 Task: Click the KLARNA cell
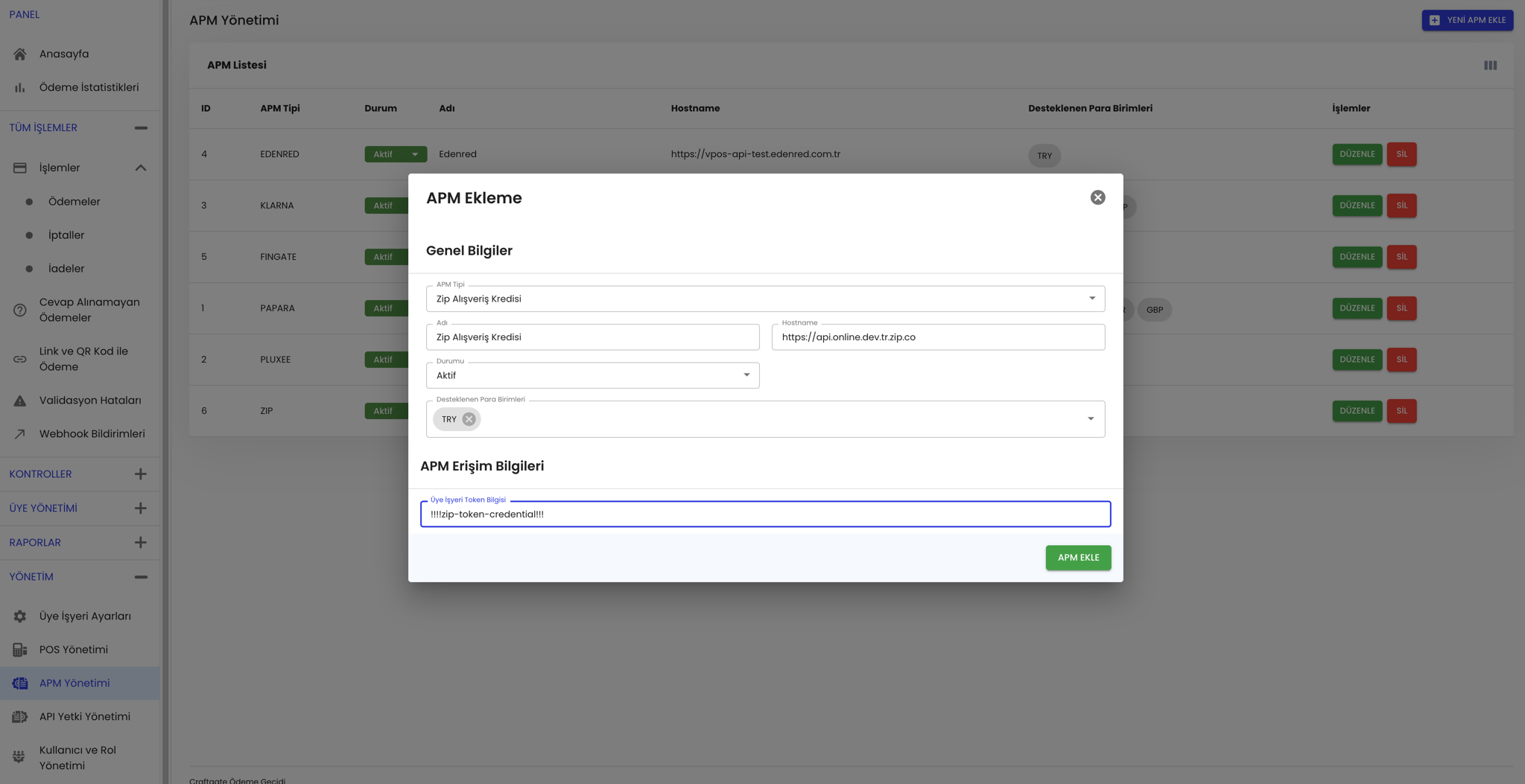(277, 205)
